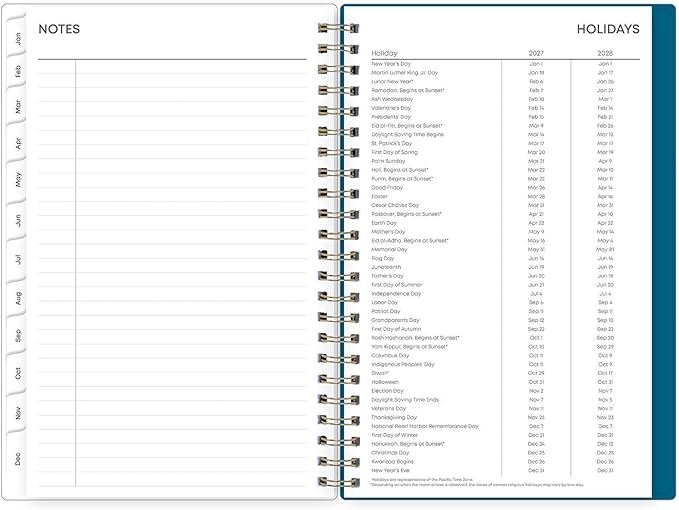The image size is (679, 510).
Task: Switch to the Mar tab
Action: click(16, 107)
